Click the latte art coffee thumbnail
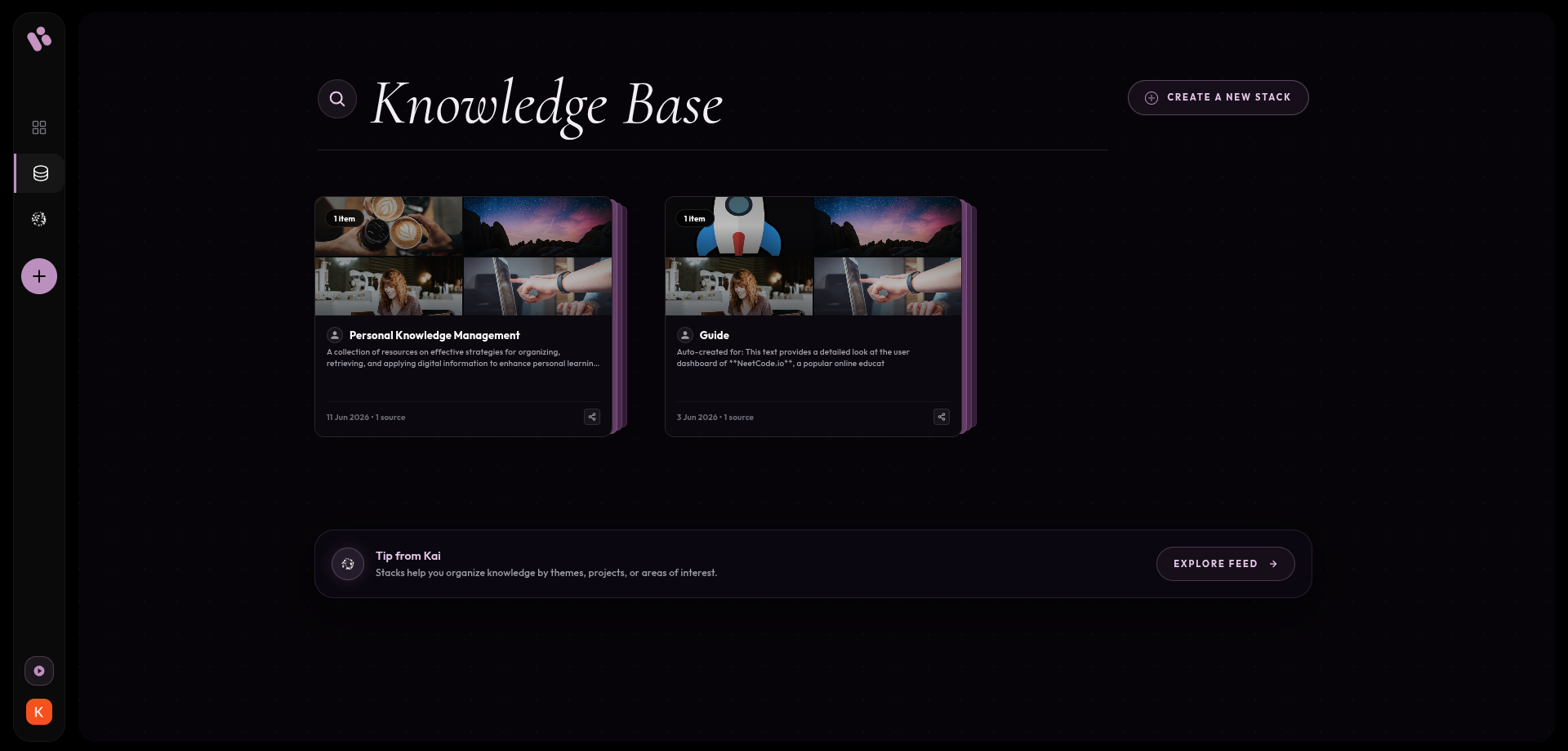 (x=389, y=226)
